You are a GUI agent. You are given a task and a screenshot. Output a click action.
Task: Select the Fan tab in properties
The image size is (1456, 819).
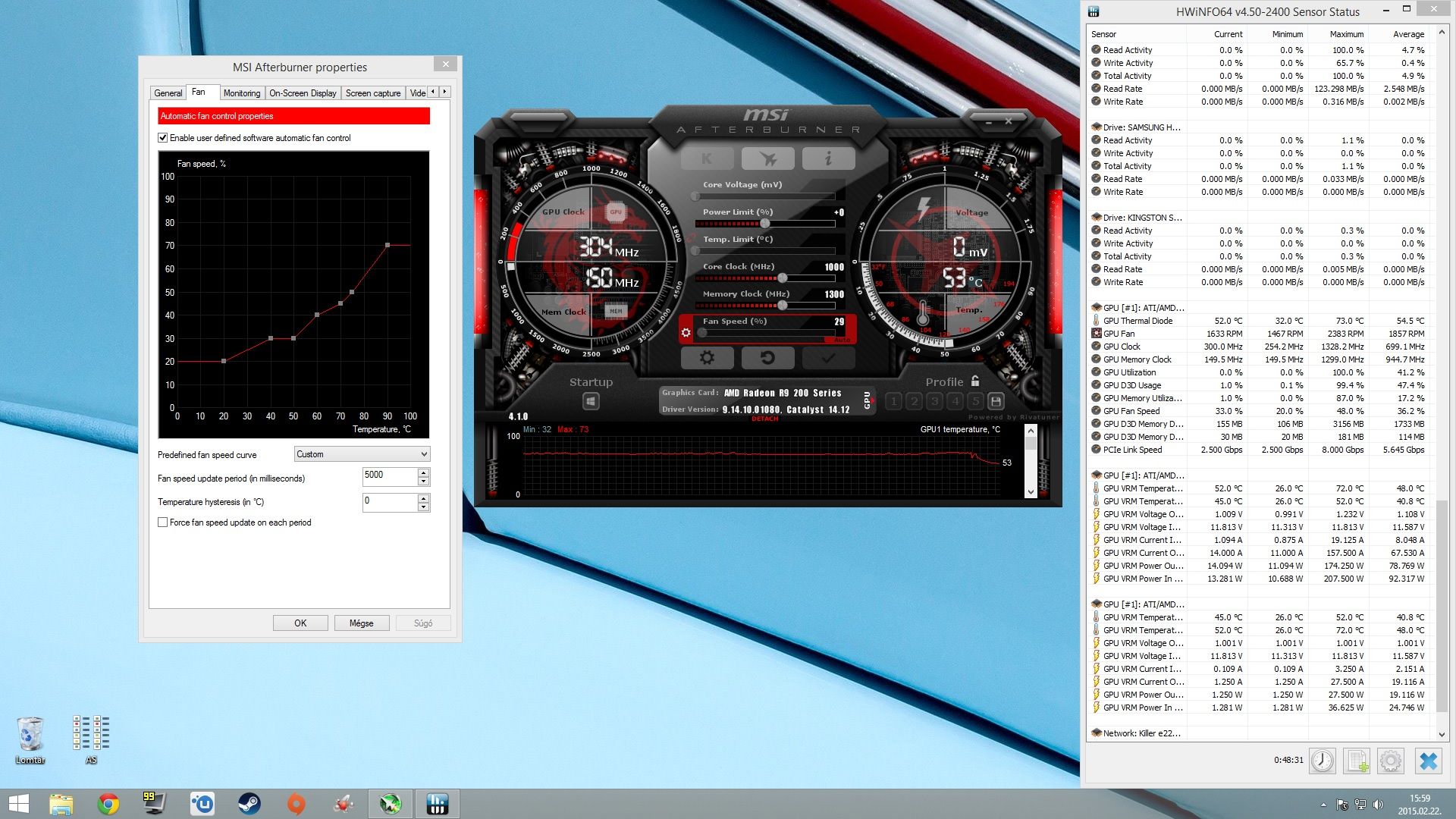pyautogui.click(x=199, y=92)
